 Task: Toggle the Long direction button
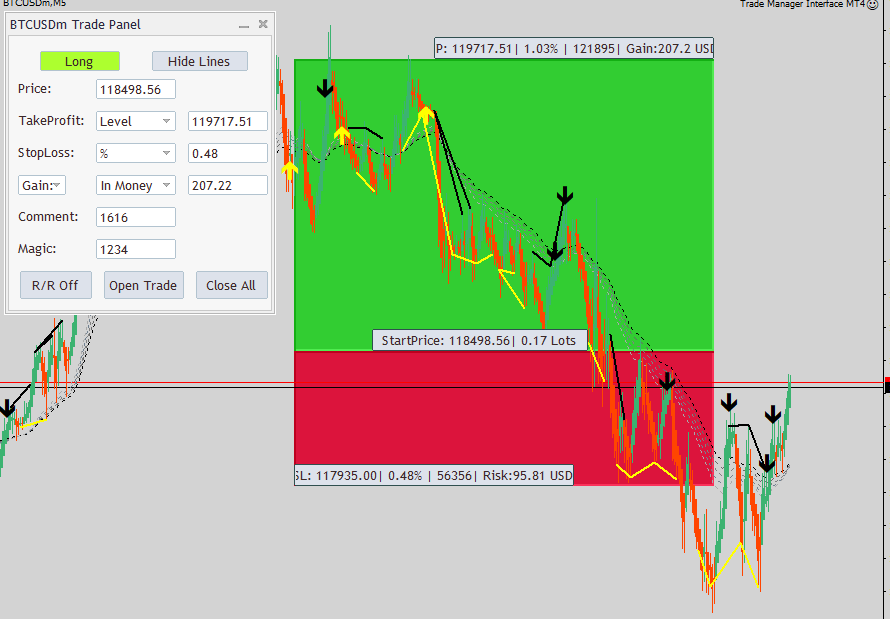79,61
